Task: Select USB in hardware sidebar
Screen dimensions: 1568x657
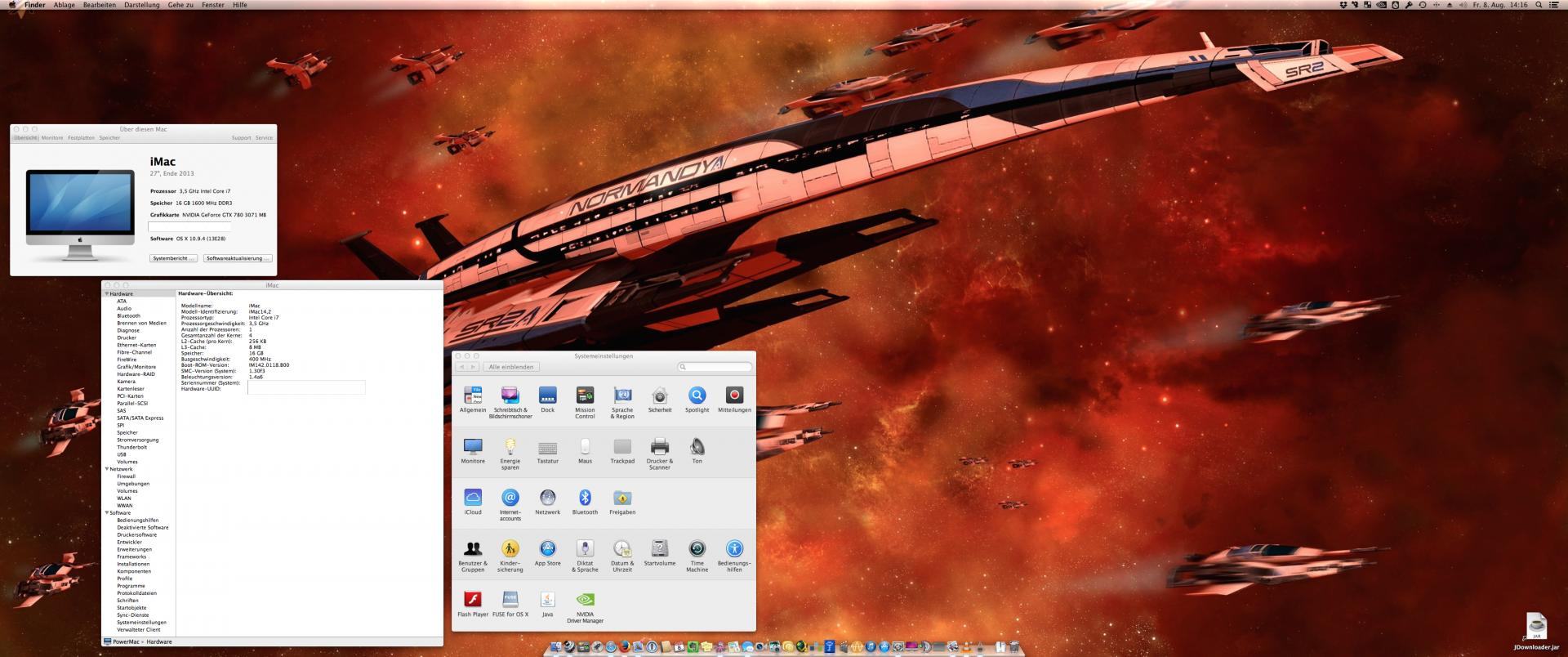Action: pos(122,454)
